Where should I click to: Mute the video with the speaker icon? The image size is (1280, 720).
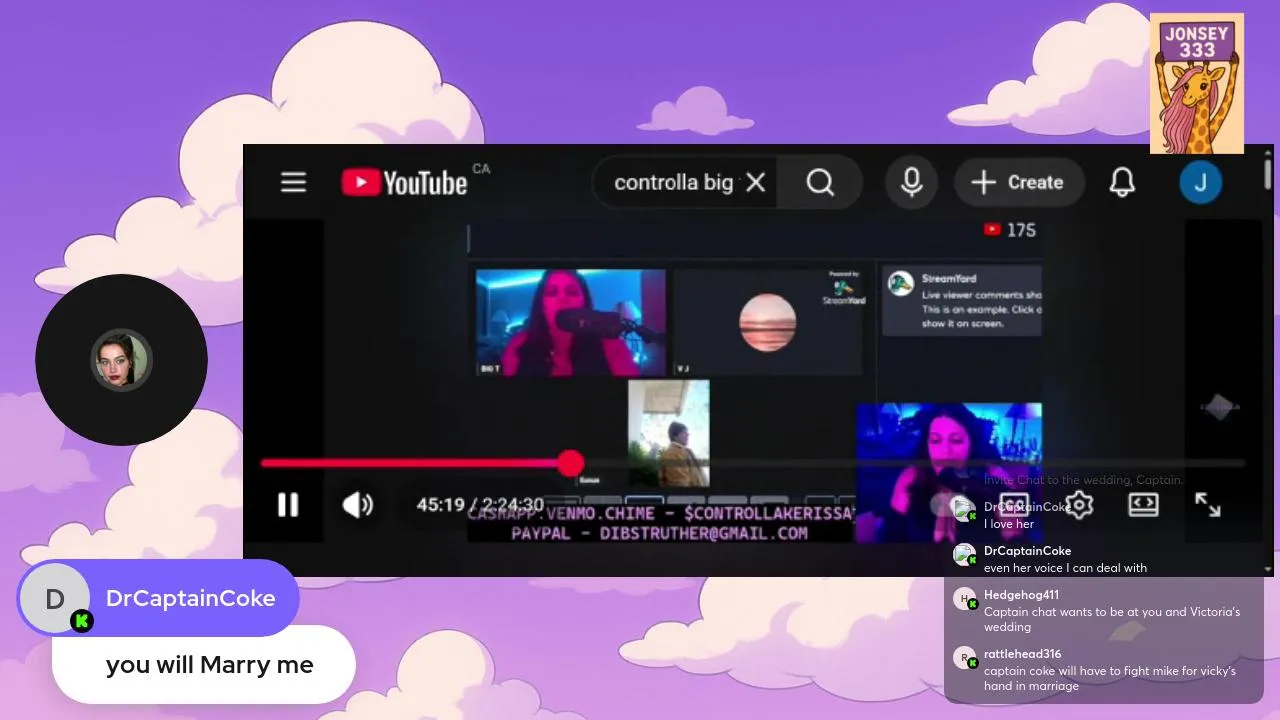click(357, 505)
